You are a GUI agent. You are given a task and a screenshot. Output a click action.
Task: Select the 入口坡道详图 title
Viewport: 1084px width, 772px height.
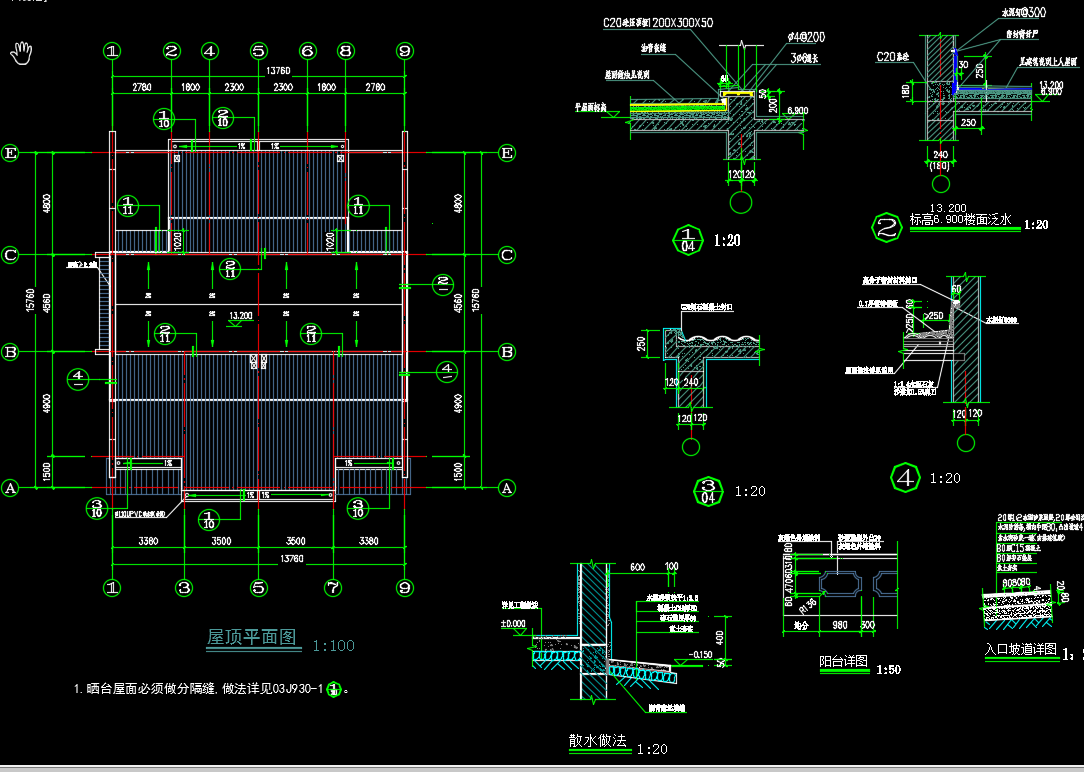point(1020,649)
